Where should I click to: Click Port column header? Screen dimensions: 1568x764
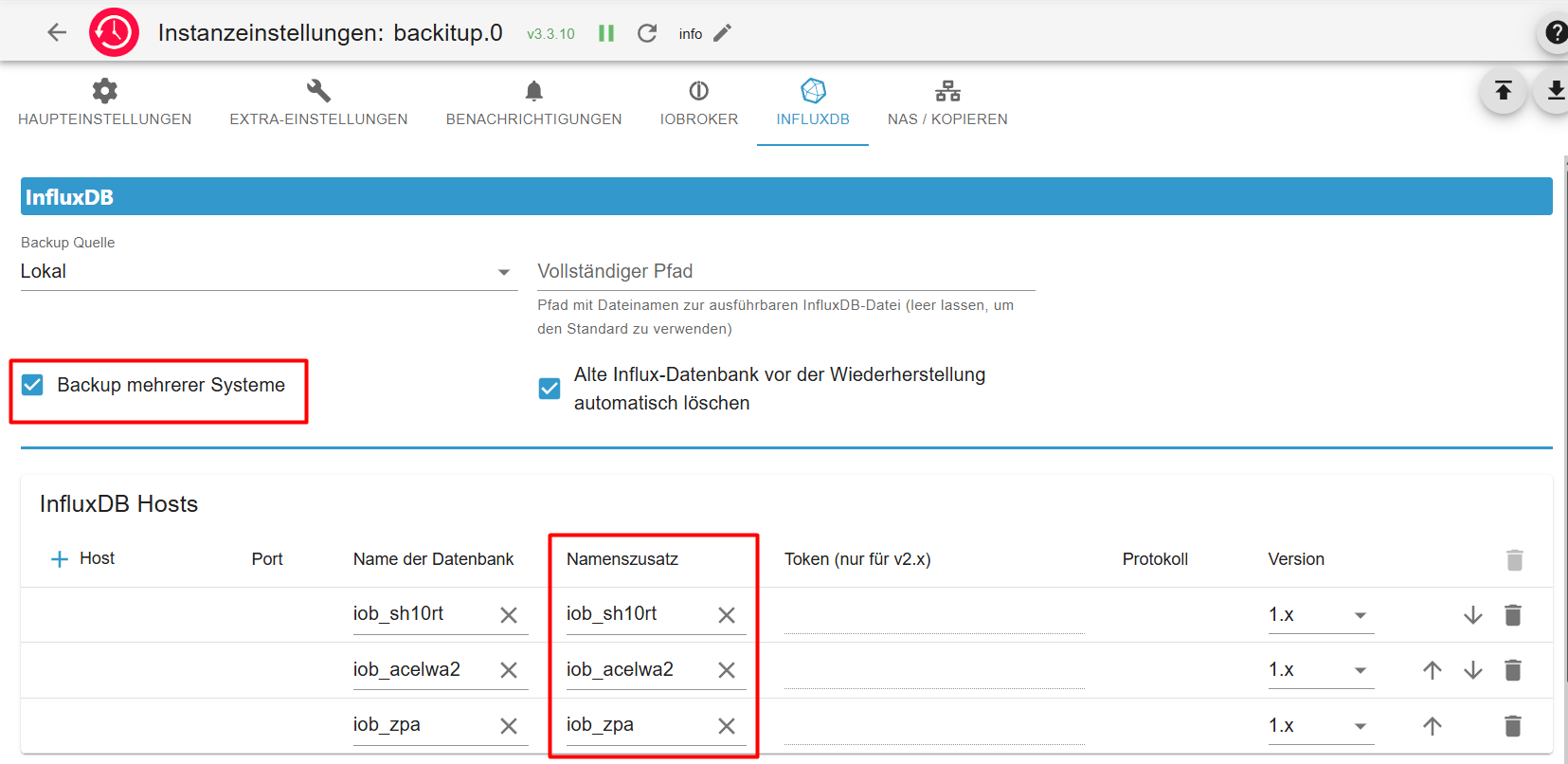(x=267, y=559)
